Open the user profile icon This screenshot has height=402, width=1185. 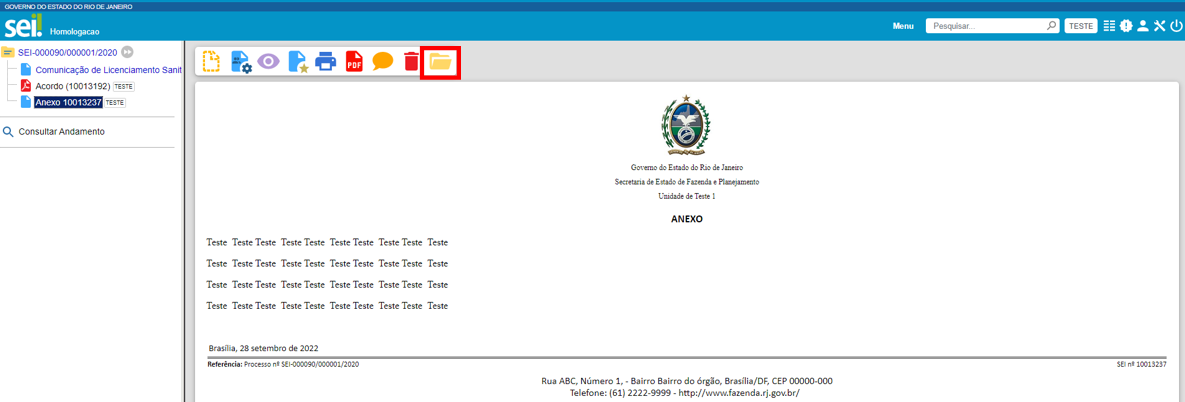click(1143, 26)
